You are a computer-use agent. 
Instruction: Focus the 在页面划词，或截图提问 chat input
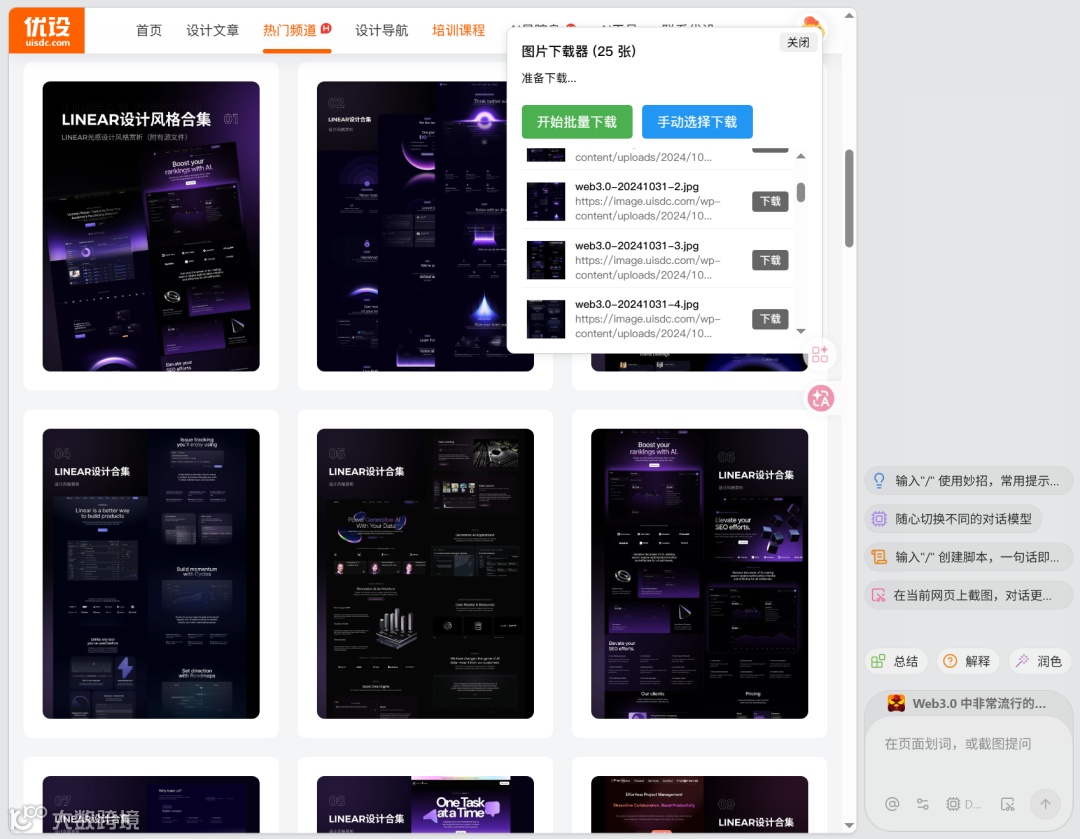coord(968,743)
